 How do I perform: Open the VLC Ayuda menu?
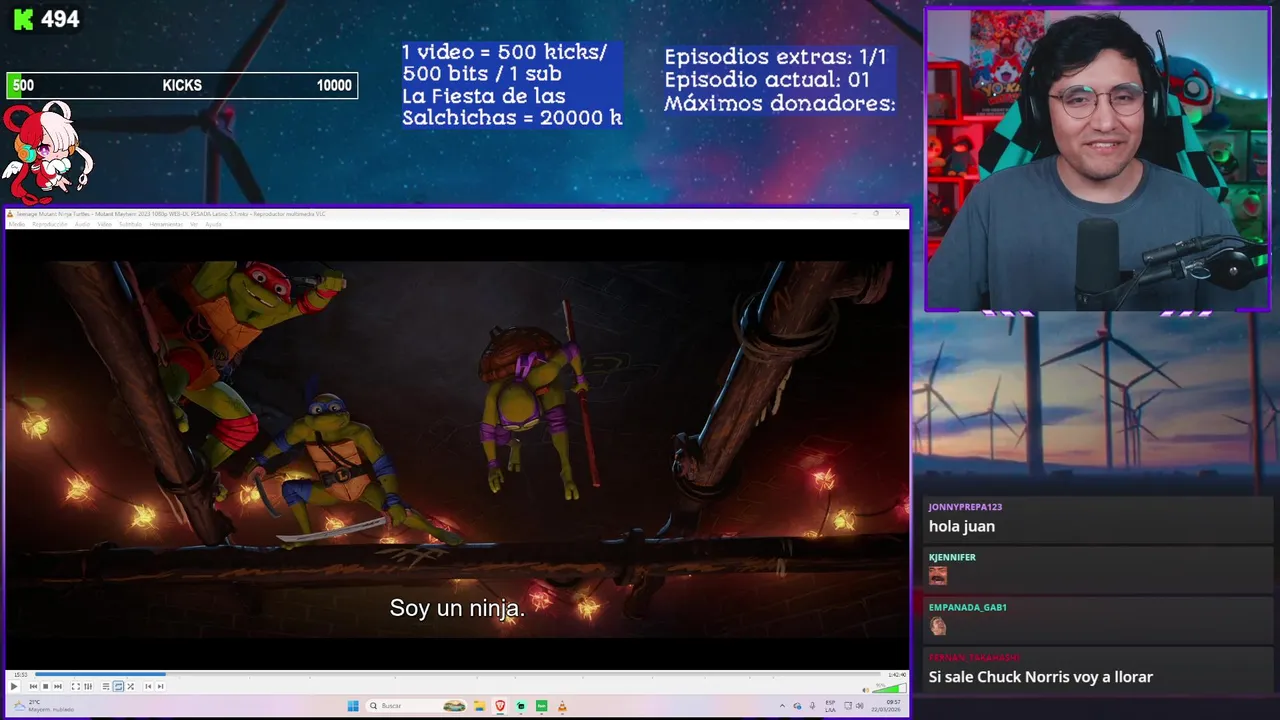point(213,224)
